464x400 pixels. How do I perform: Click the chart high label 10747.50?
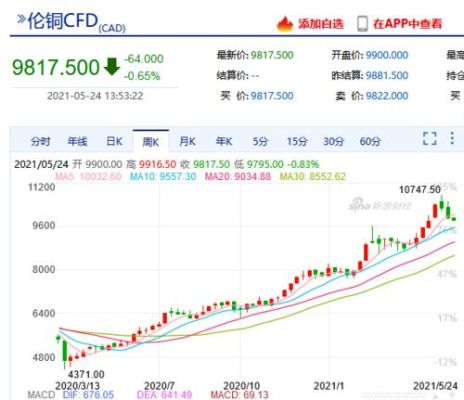420,190
